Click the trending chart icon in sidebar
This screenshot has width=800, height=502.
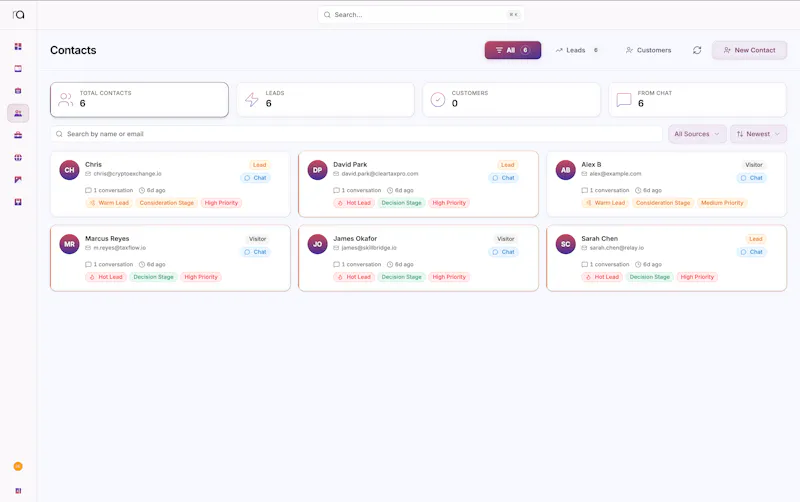pos(18,180)
